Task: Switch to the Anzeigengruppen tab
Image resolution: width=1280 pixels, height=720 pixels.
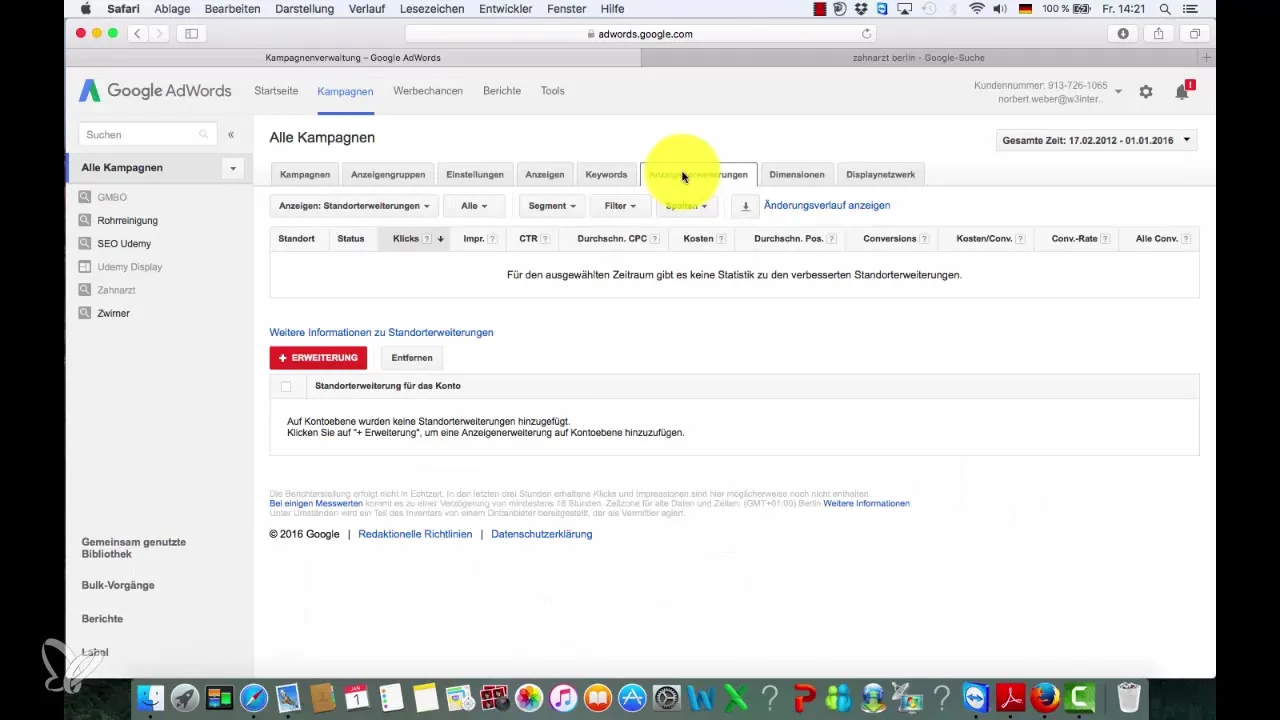Action: coord(388,174)
